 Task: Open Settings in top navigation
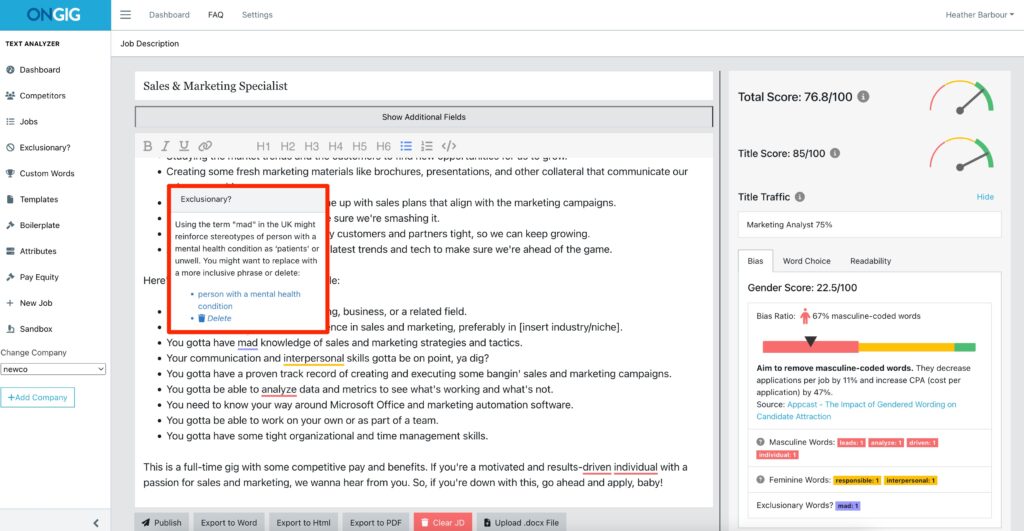coord(257,14)
